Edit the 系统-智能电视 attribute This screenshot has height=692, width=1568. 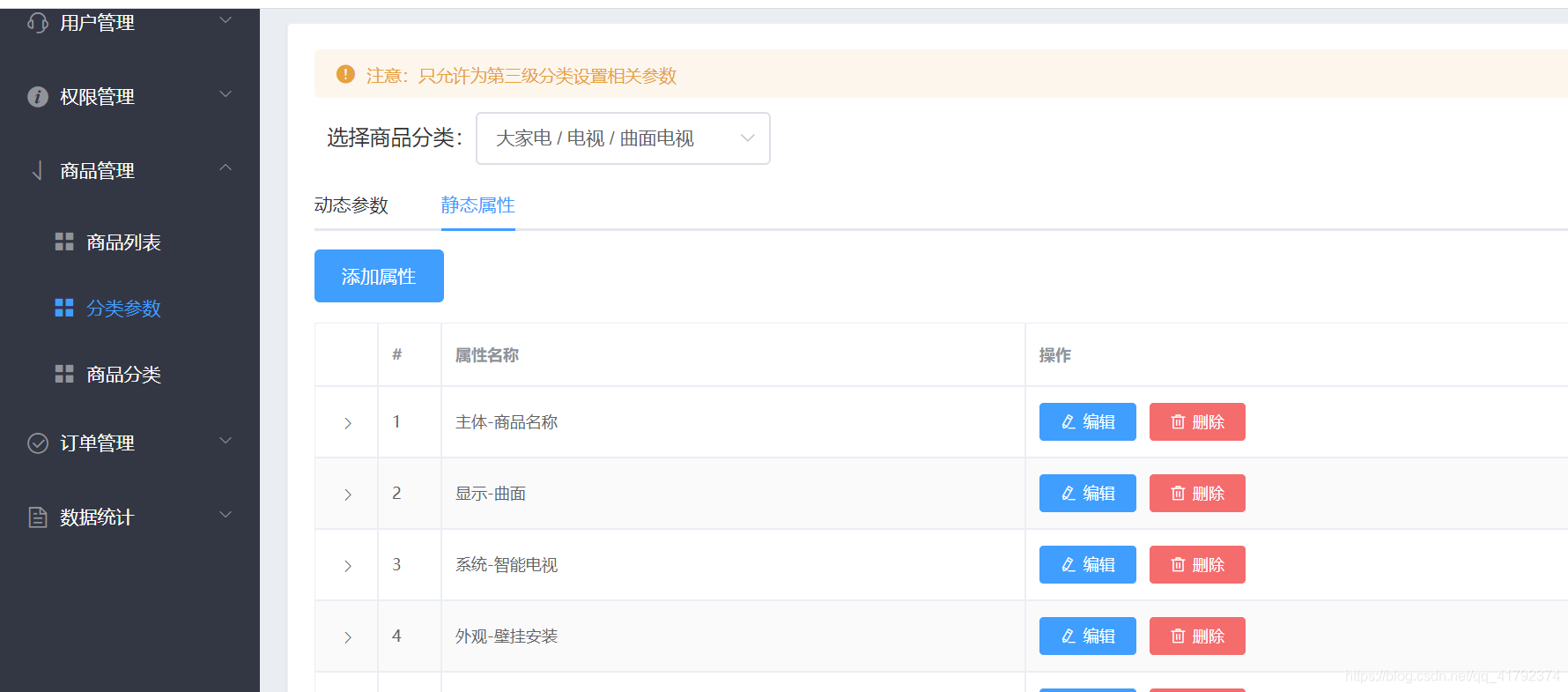point(1088,564)
